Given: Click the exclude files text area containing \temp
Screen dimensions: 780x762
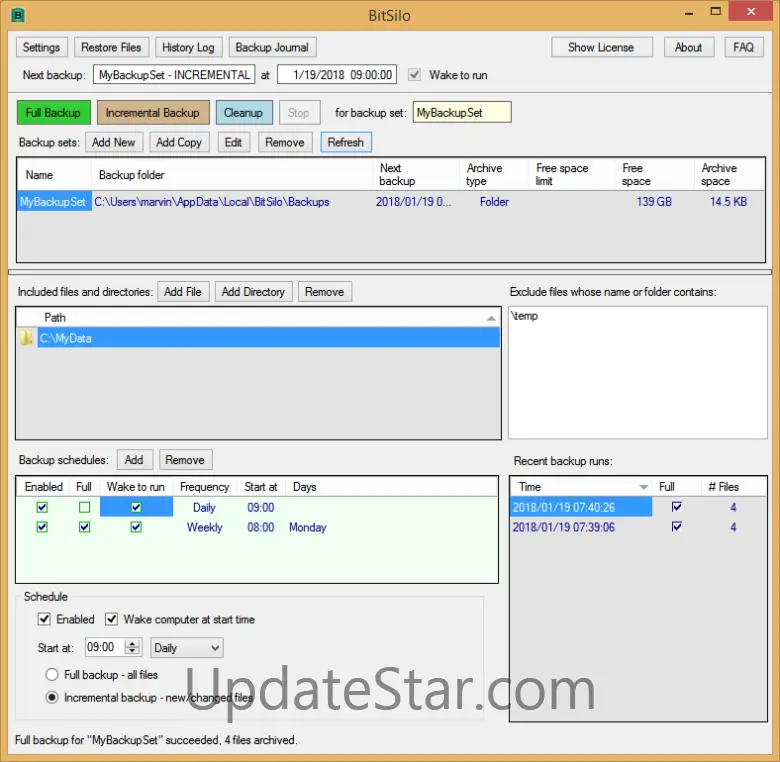Looking at the screenshot, I should (638, 372).
